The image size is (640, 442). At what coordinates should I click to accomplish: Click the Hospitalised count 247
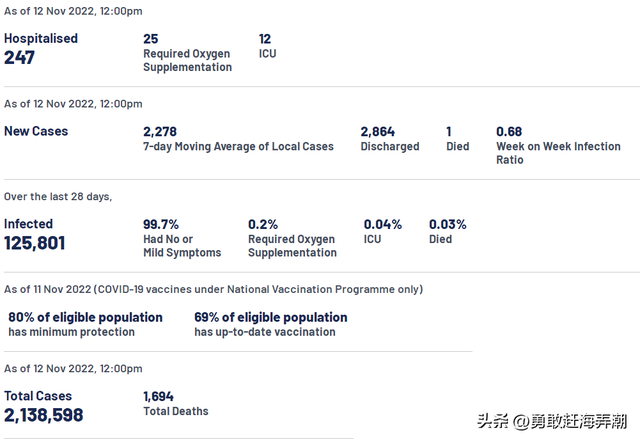(x=20, y=58)
